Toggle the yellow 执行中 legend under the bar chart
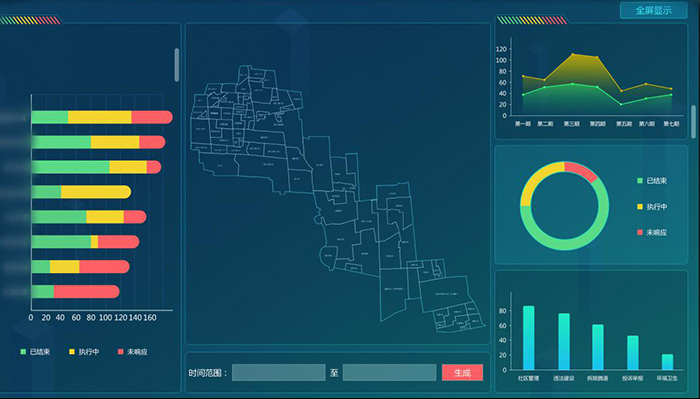Screen dimensions: 700x399 [84, 352]
